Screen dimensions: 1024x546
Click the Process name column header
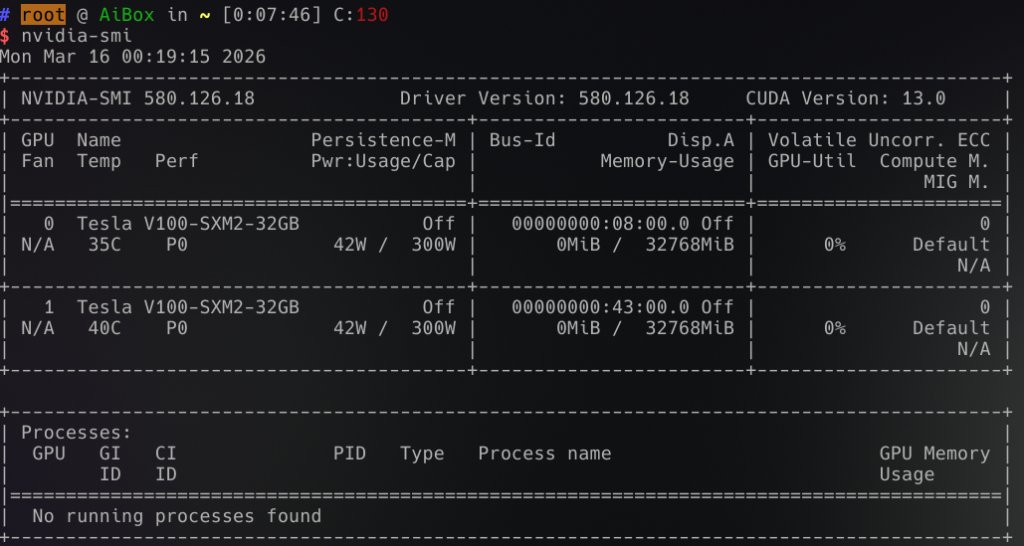[x=544, y=454]
